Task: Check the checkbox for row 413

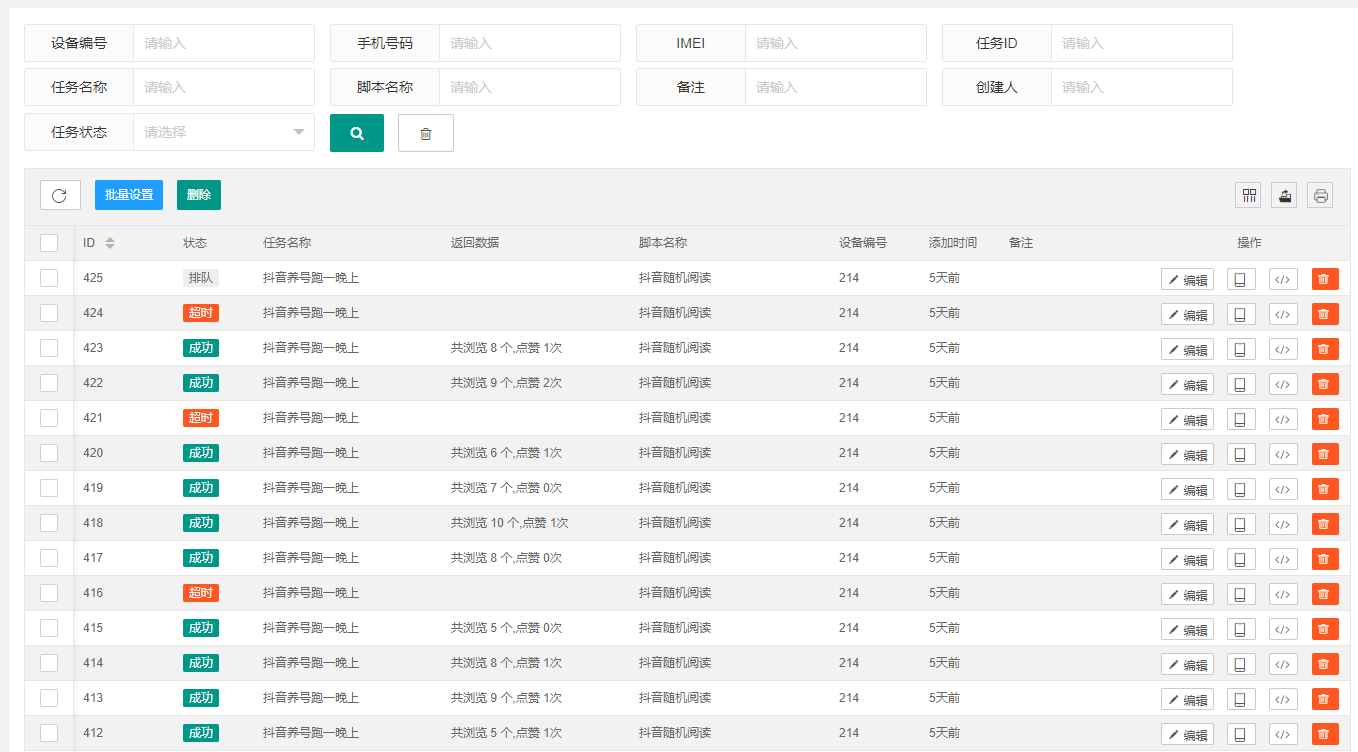Action: (x=49, y=698)
